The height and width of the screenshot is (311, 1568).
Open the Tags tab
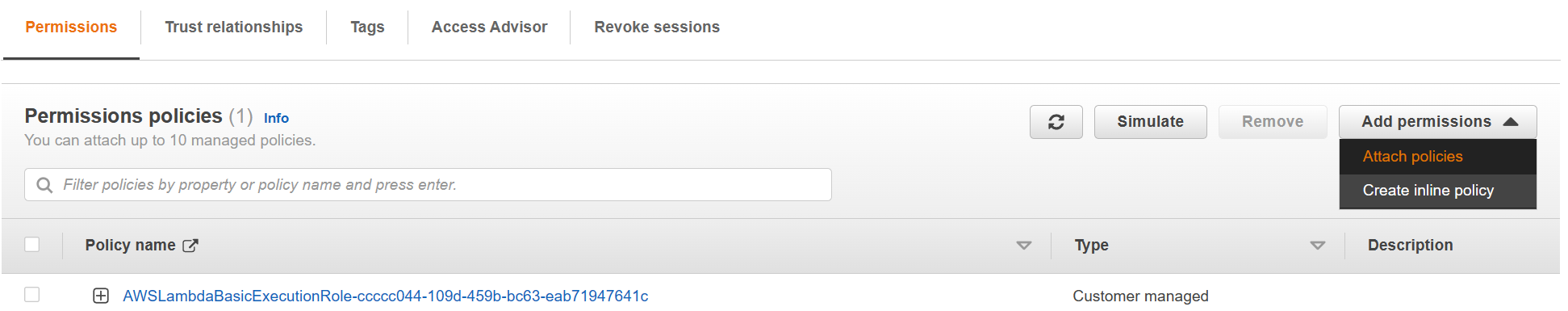(x=367, y=27)
